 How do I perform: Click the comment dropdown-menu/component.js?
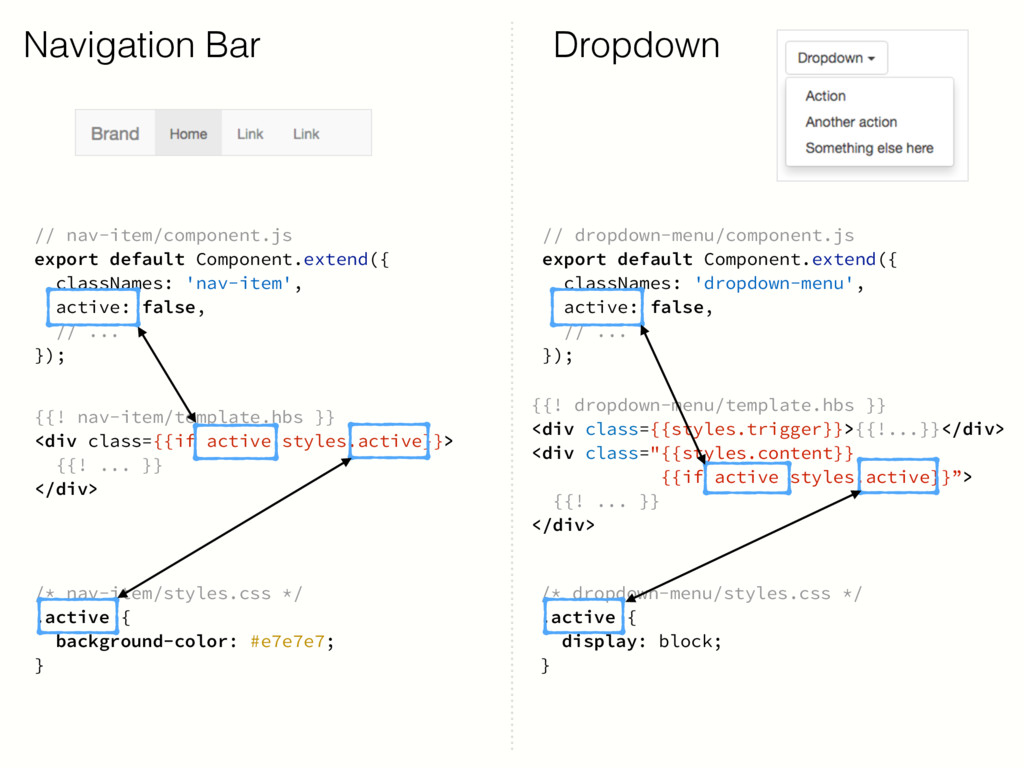[698, 235]
